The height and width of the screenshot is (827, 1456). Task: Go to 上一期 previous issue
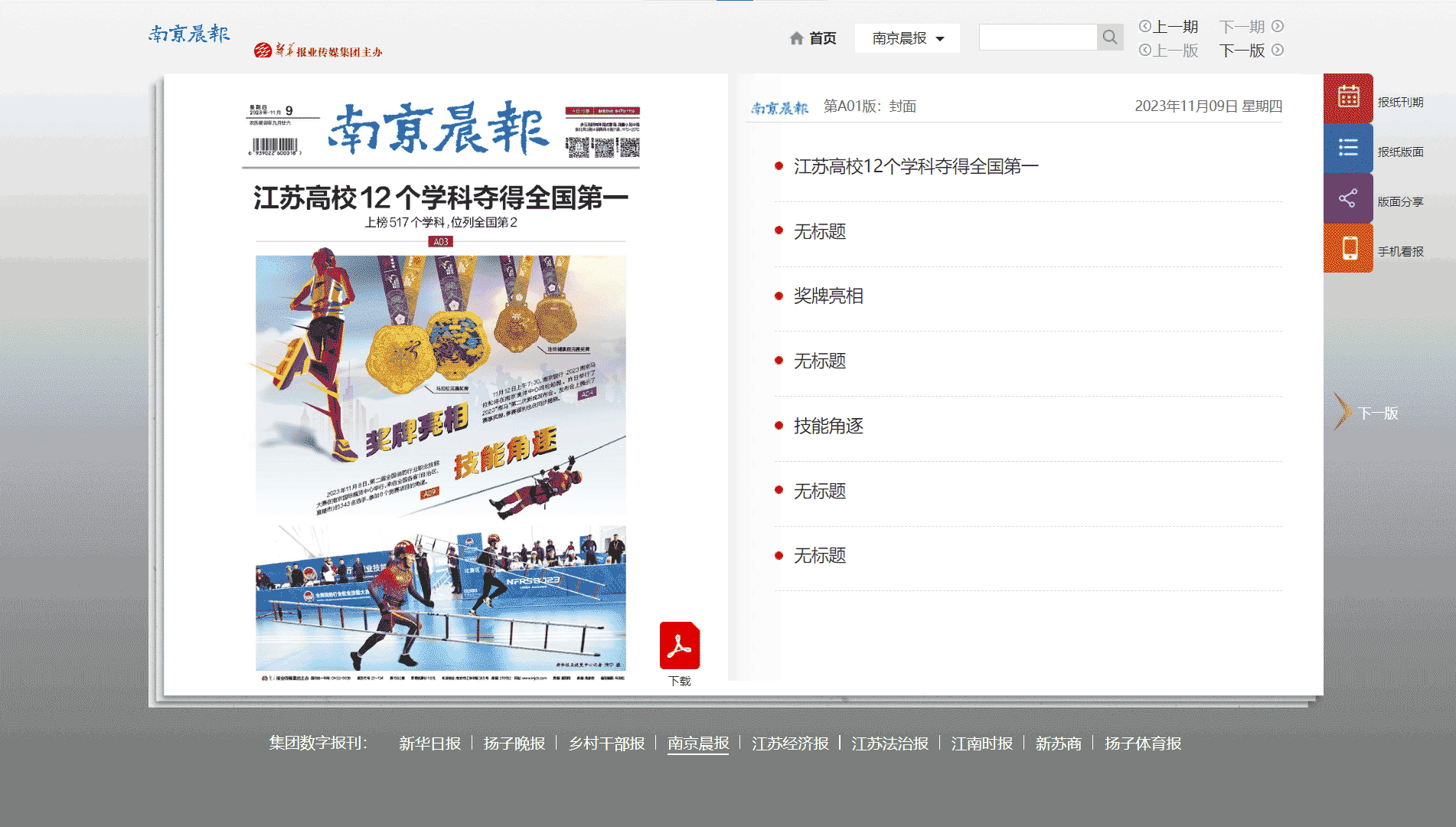coord(1168,27)
